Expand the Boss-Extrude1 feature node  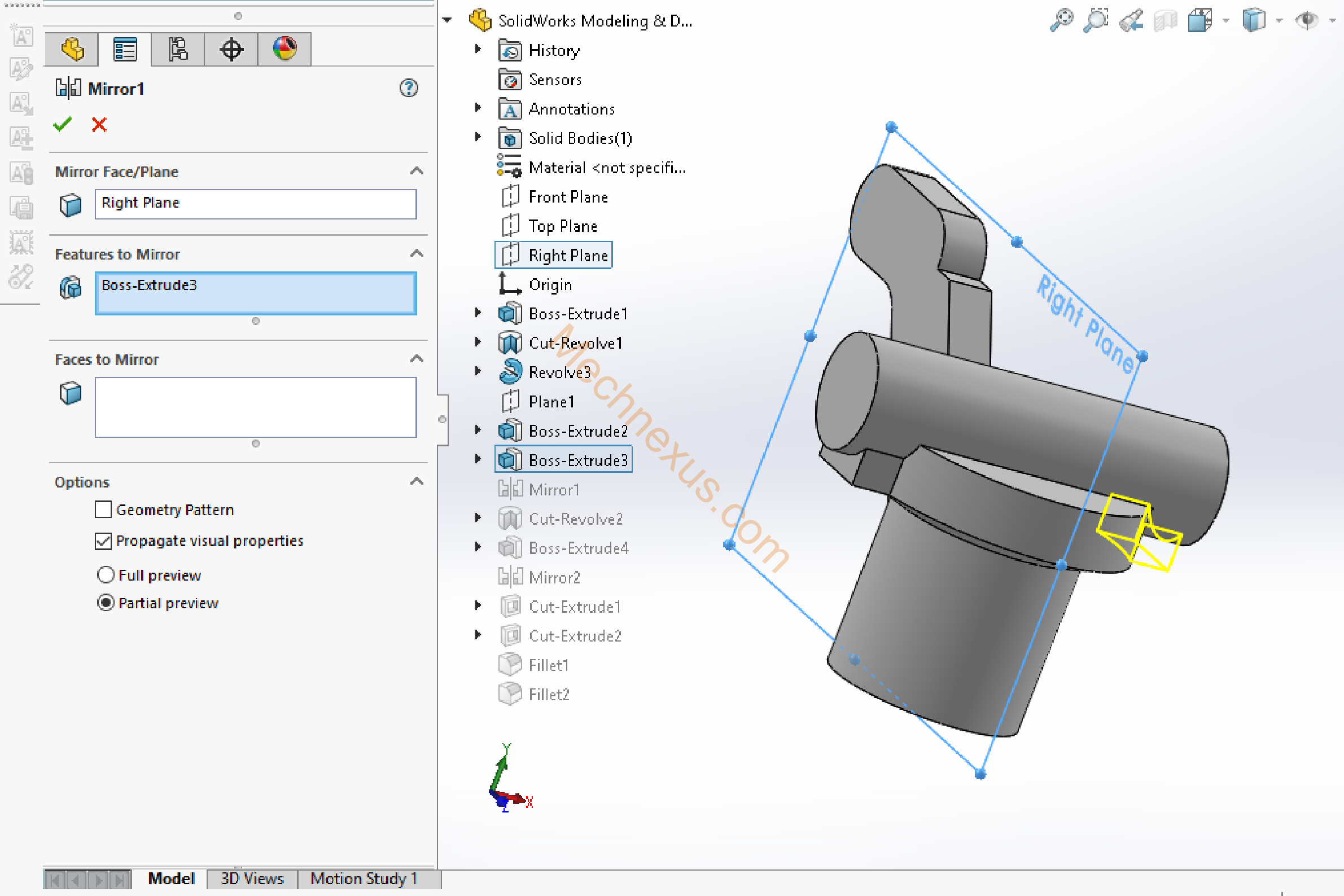point(478,313)
